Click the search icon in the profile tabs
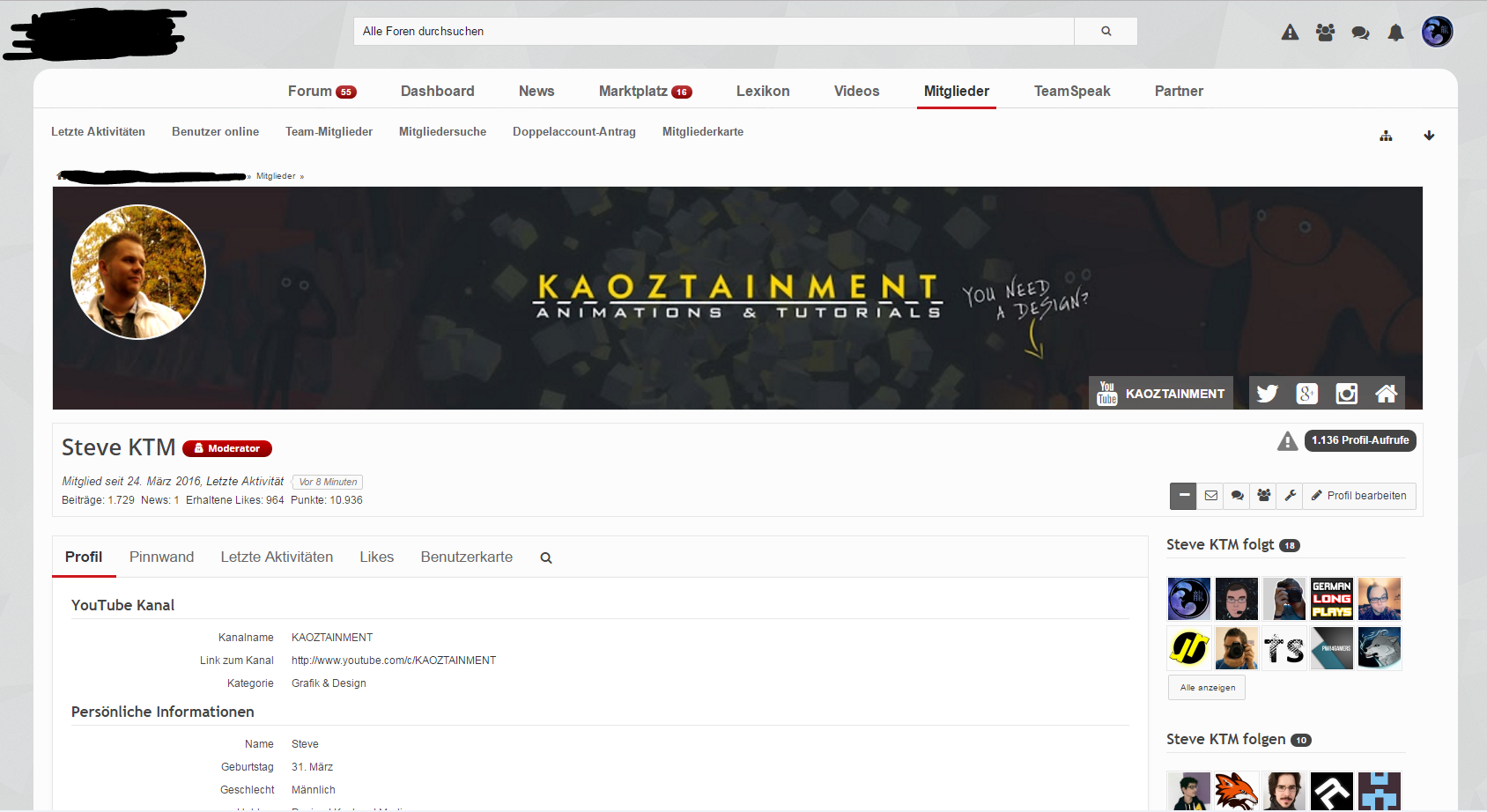 point(546,557)
